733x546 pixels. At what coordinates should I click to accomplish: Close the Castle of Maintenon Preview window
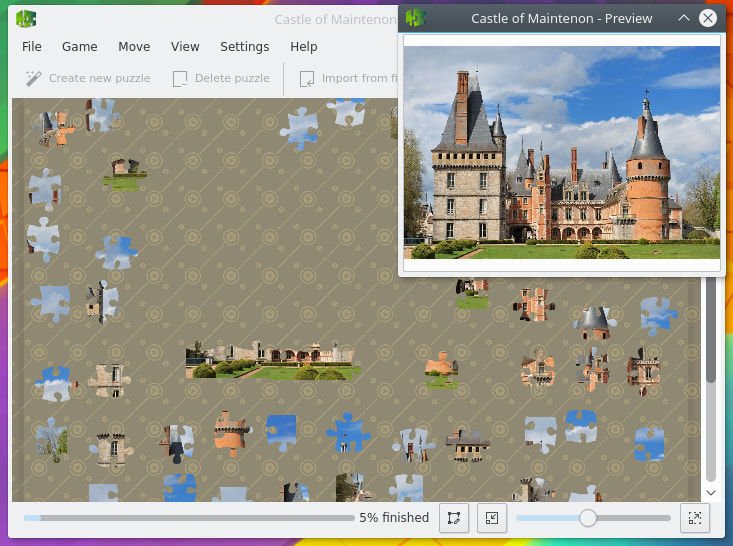708,18
